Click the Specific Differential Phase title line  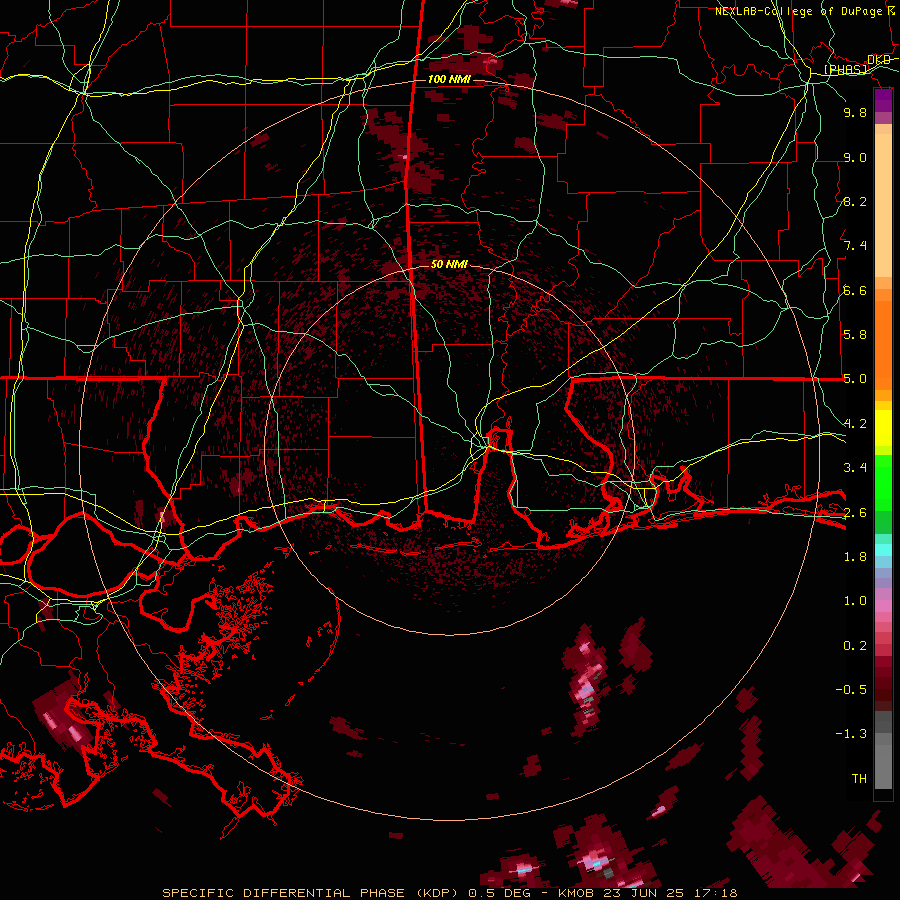point(450,893)
